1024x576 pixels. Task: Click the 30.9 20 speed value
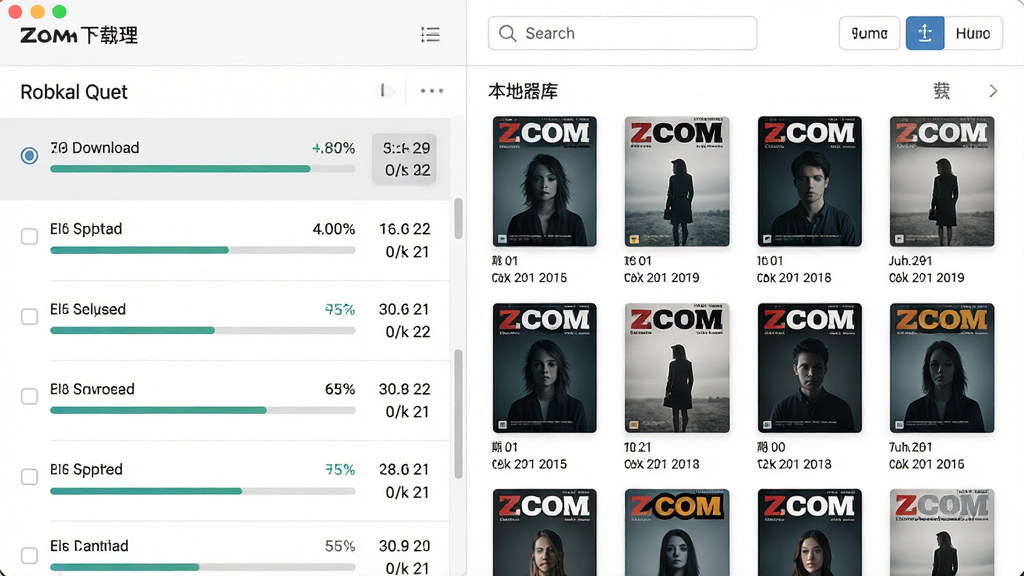click(405, 546)
